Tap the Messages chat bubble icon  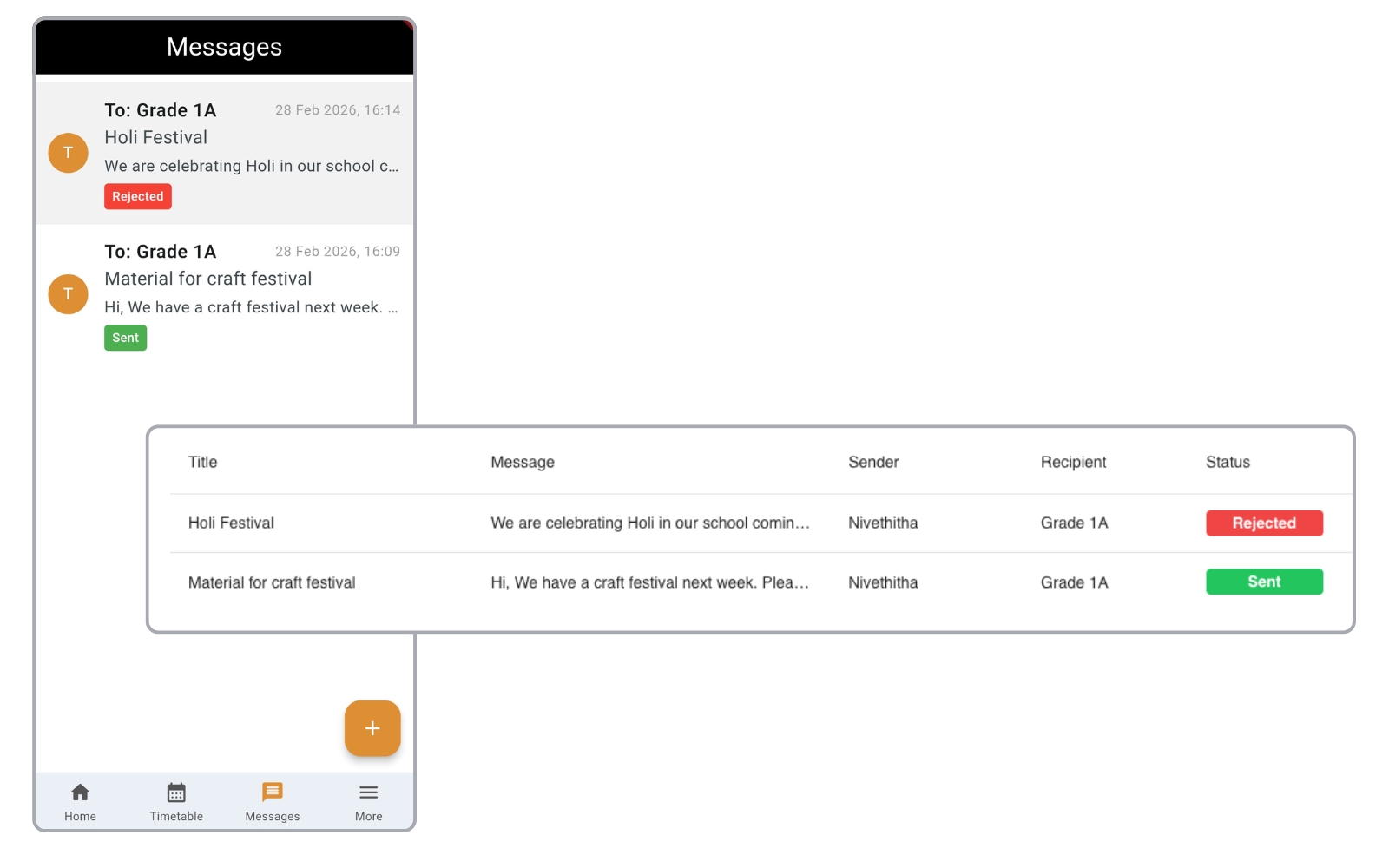[272, 792]
